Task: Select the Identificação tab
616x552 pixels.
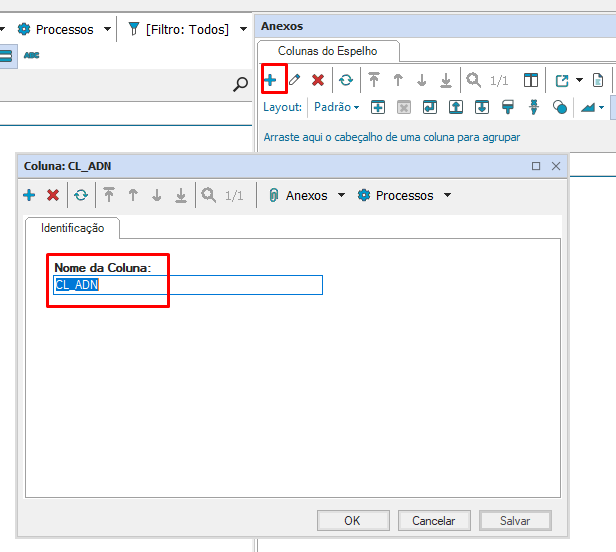Action: [x=72, y=228]
